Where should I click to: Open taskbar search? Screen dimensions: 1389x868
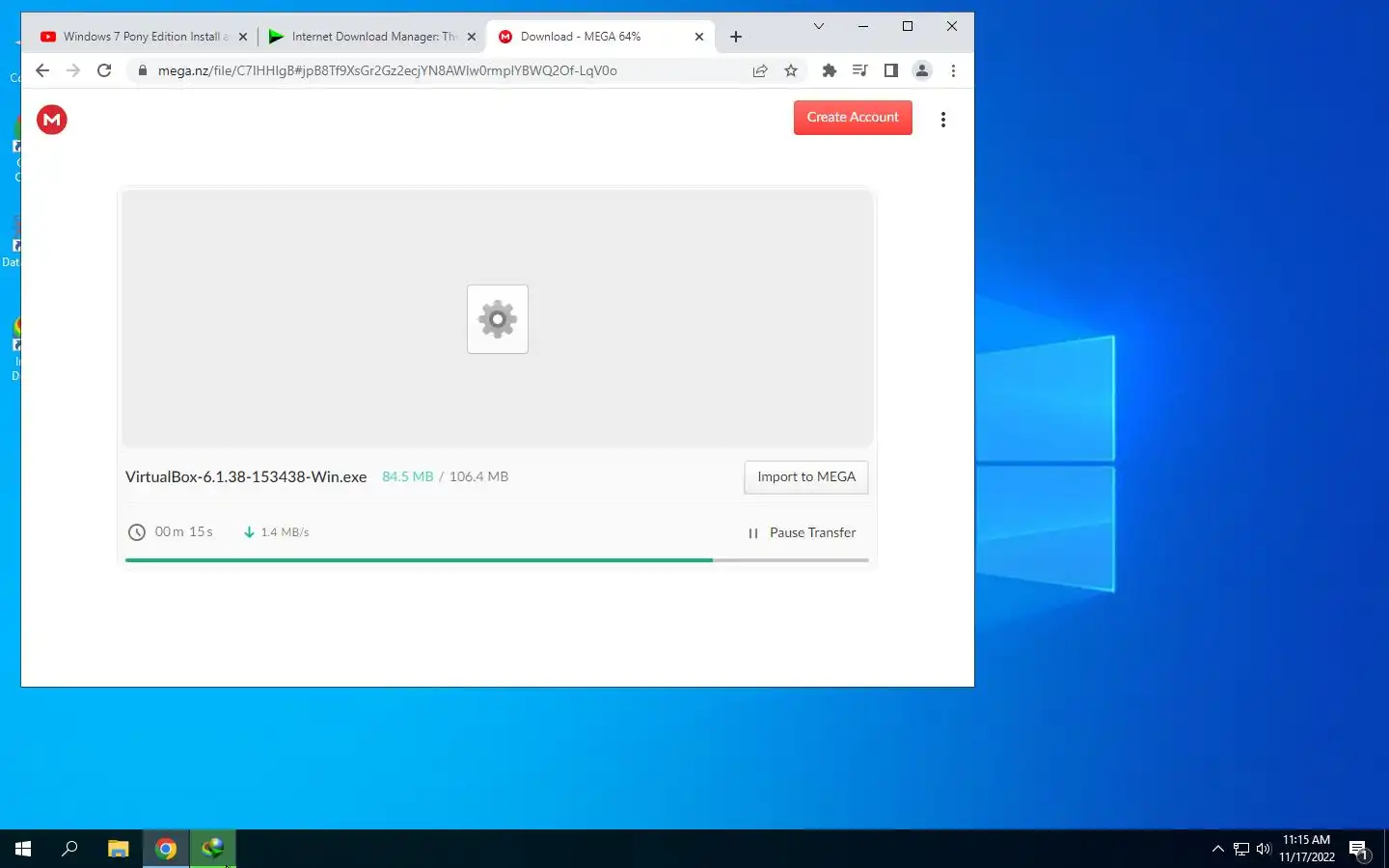69,849
